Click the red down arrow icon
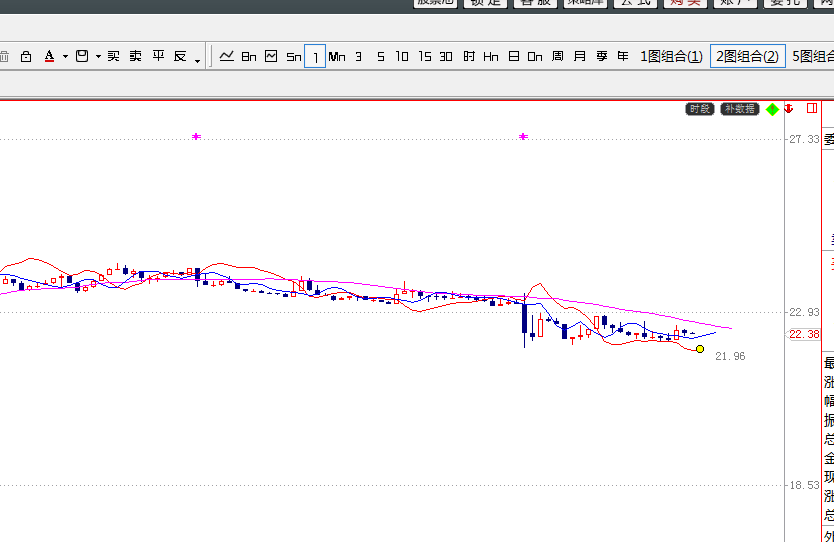834x542 pixels. (789, 109)
